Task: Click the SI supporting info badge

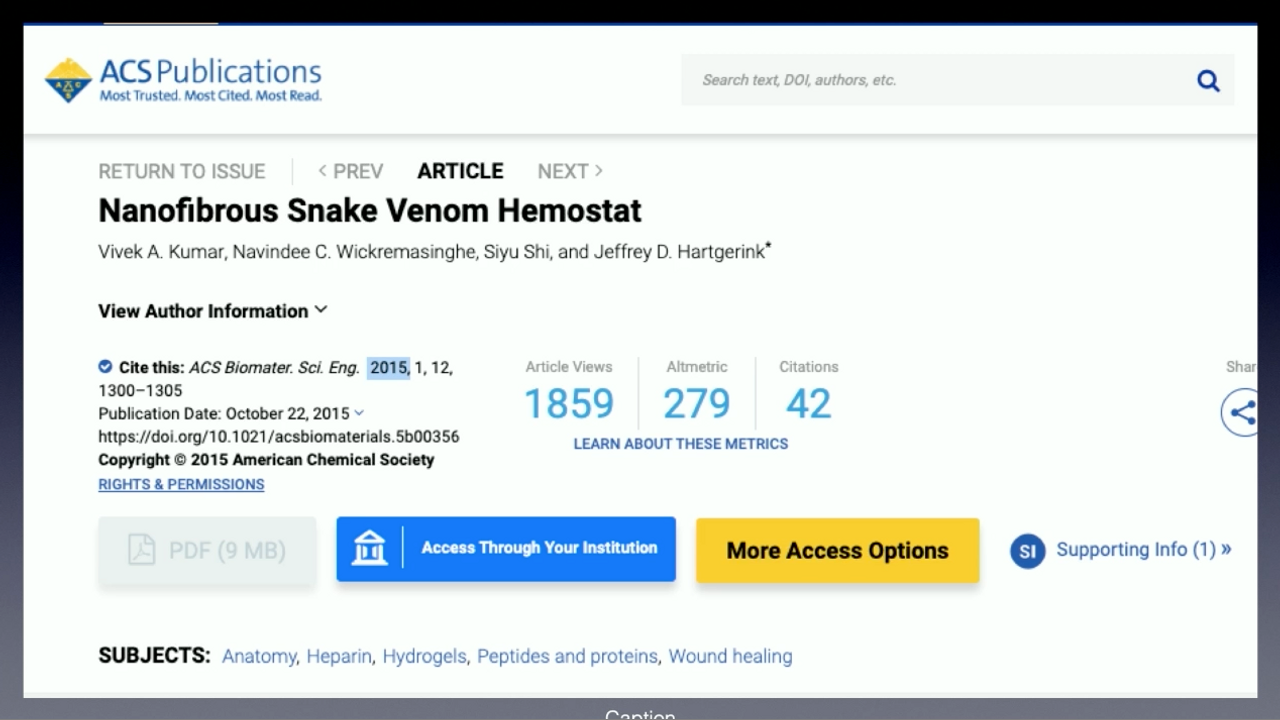Action: pyautogui.click(x=1027, y=551)
